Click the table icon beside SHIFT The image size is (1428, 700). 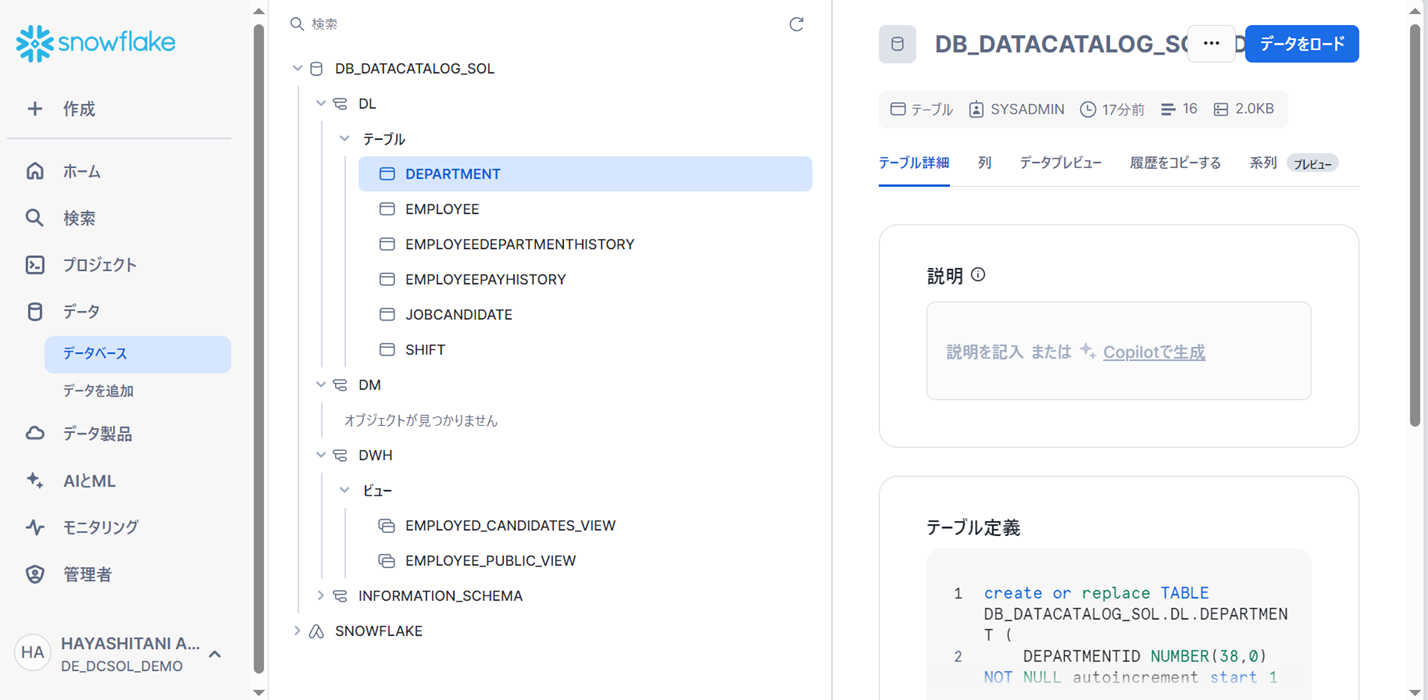387,349
